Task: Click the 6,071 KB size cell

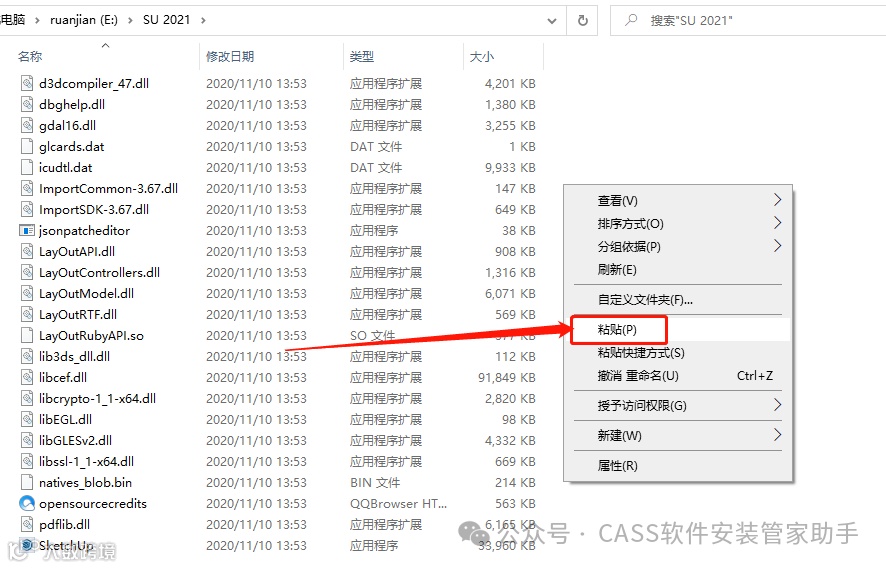Action: [510, 293]
